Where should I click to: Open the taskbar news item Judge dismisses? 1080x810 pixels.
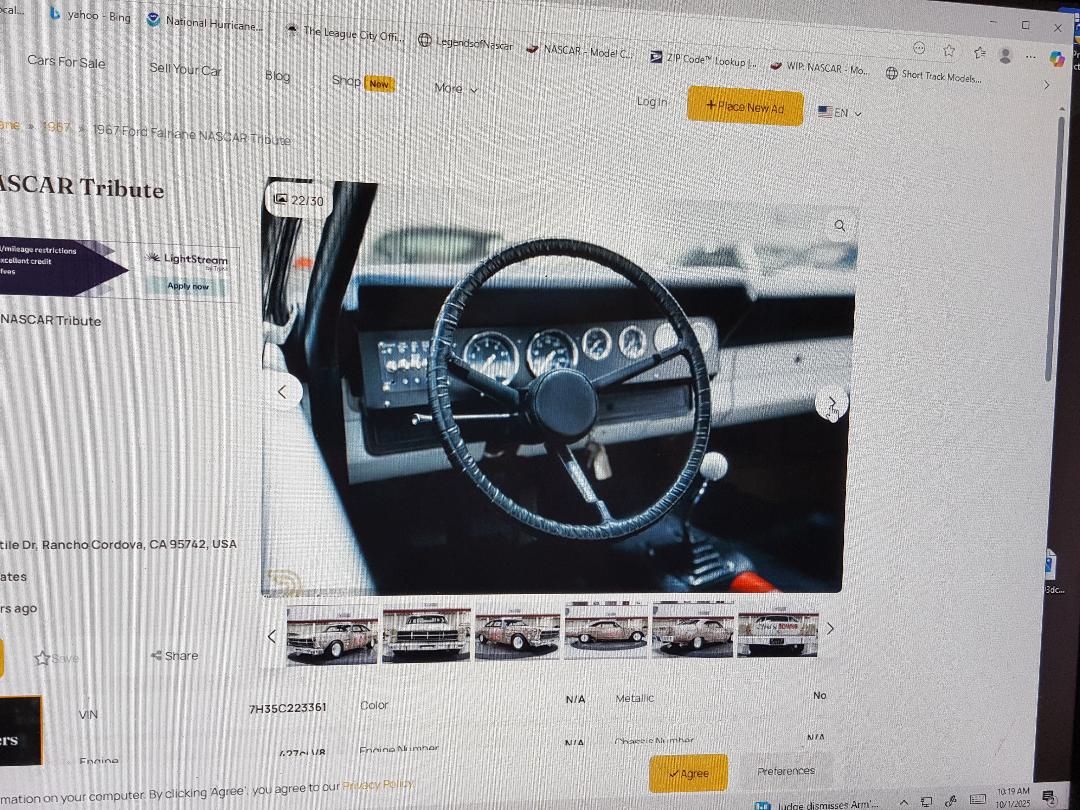click(x=817, y=804)
